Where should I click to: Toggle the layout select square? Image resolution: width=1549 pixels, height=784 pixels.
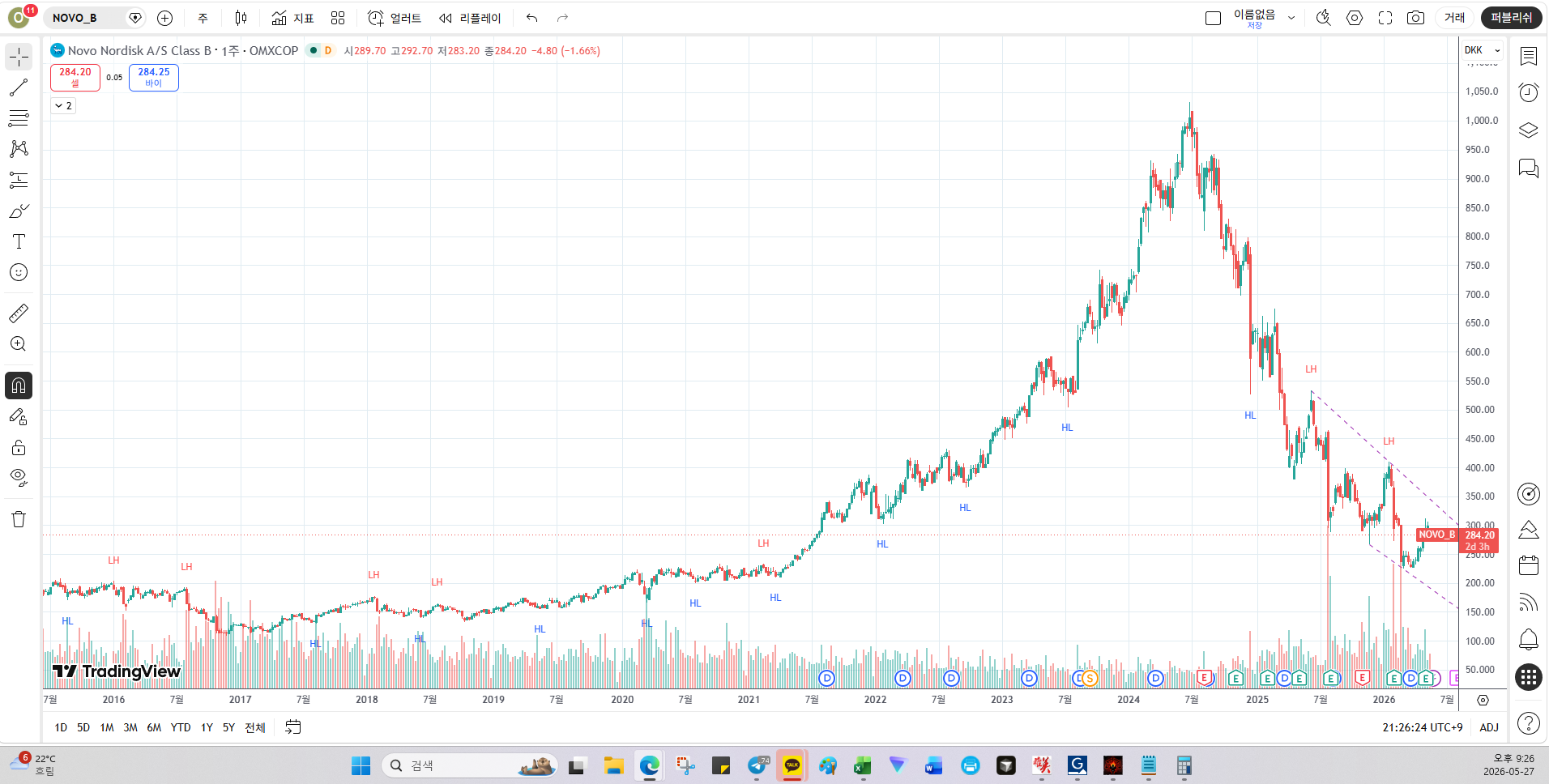1213,18
